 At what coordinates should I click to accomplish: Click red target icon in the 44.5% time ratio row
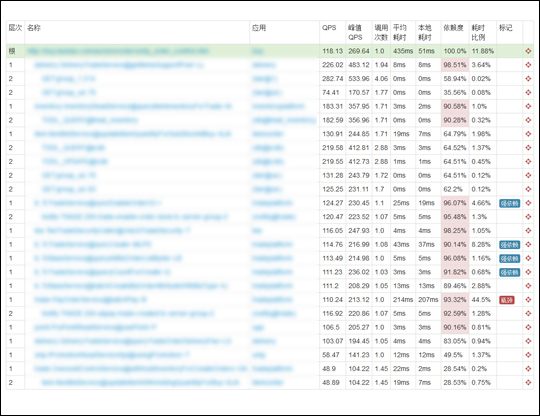pos(528,300)
